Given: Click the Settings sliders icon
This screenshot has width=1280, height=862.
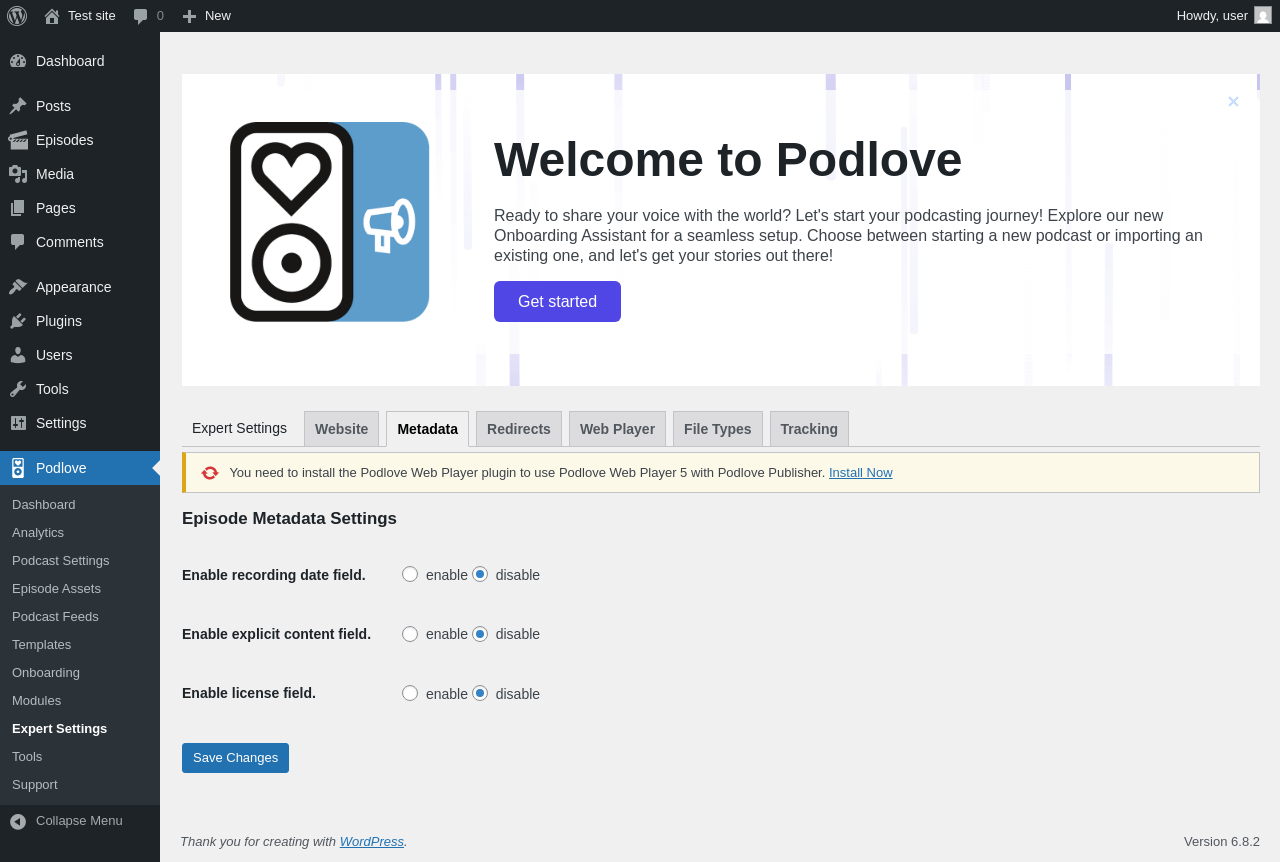Looking at the screenshot, I should (x=18, y=423).
